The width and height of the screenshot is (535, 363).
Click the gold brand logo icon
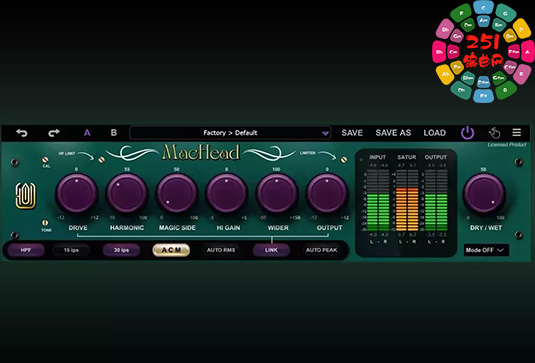(x=26, y=196)
